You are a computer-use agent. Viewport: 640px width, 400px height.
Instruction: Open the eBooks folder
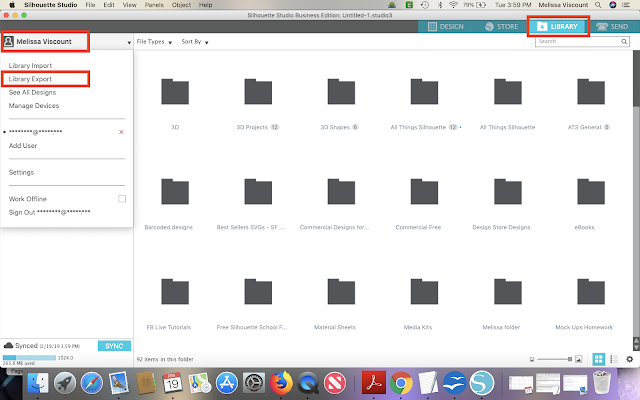click(x=591, y=191)
